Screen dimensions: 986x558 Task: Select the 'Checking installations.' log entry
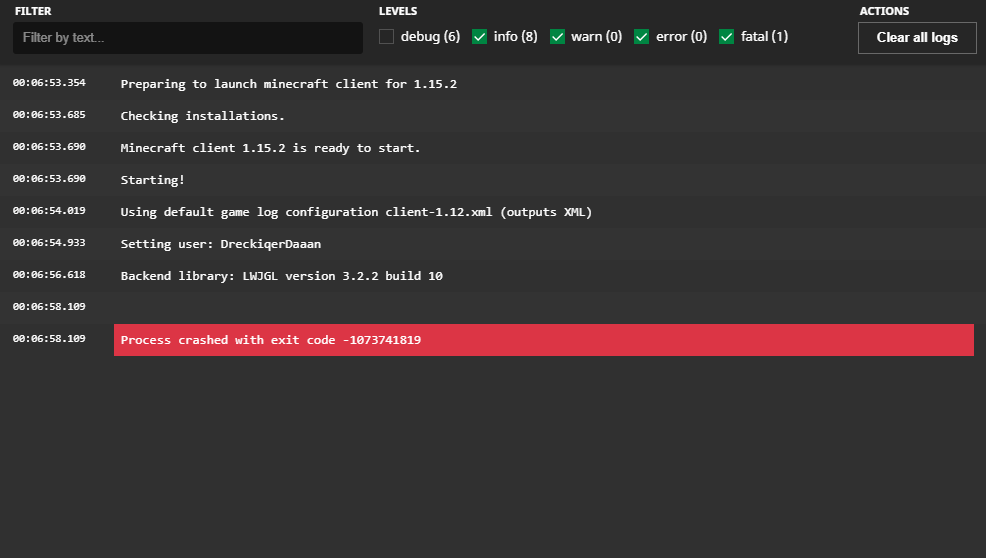tap(202, 116)
